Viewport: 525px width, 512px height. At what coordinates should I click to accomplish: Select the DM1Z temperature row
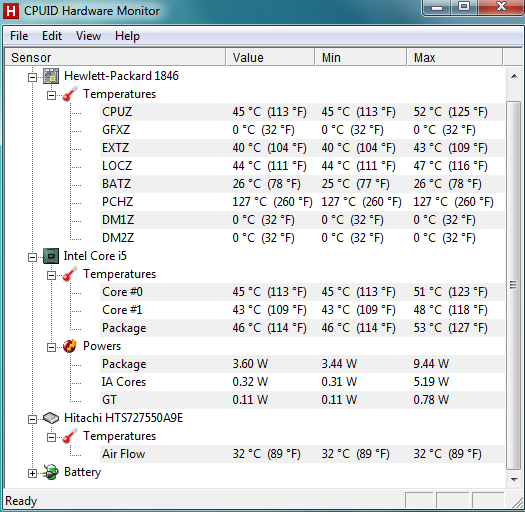302,220
